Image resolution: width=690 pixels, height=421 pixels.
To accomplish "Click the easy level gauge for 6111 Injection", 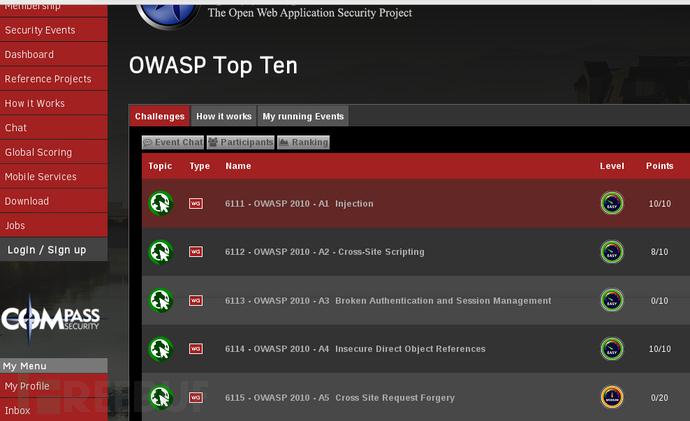I will (612, 203).
